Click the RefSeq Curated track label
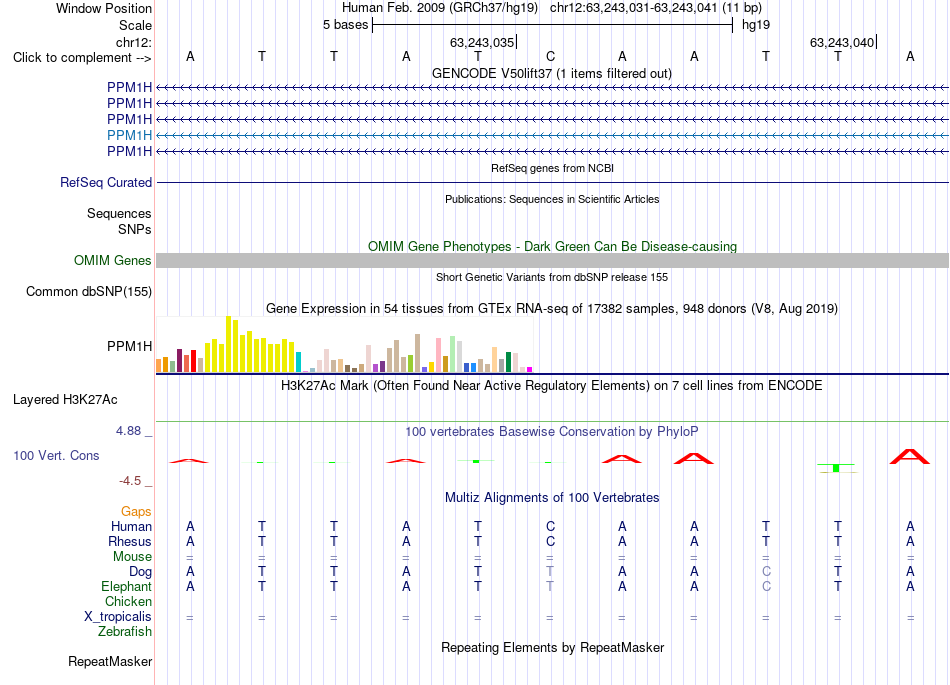The image size is (950, 685). pos(105,182)
